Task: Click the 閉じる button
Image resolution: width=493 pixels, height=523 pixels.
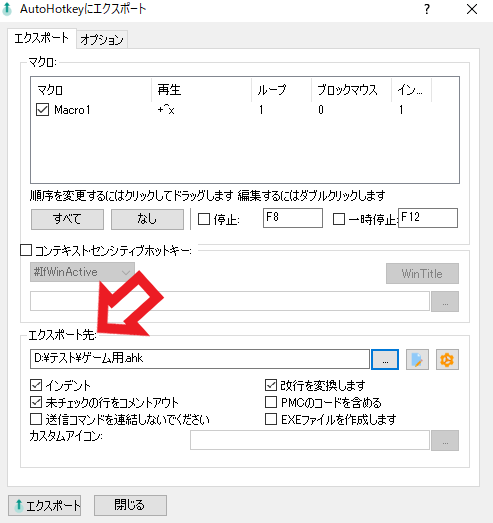Action: (x=130, y=505)
